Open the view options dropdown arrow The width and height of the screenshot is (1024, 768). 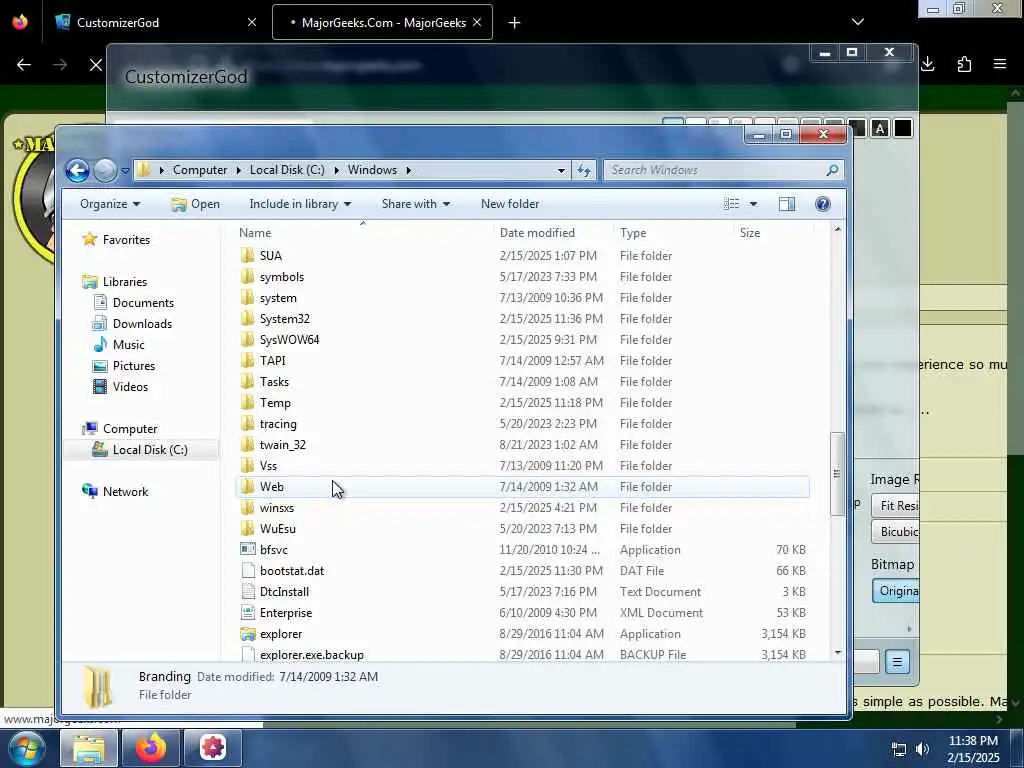click(753, 204)
